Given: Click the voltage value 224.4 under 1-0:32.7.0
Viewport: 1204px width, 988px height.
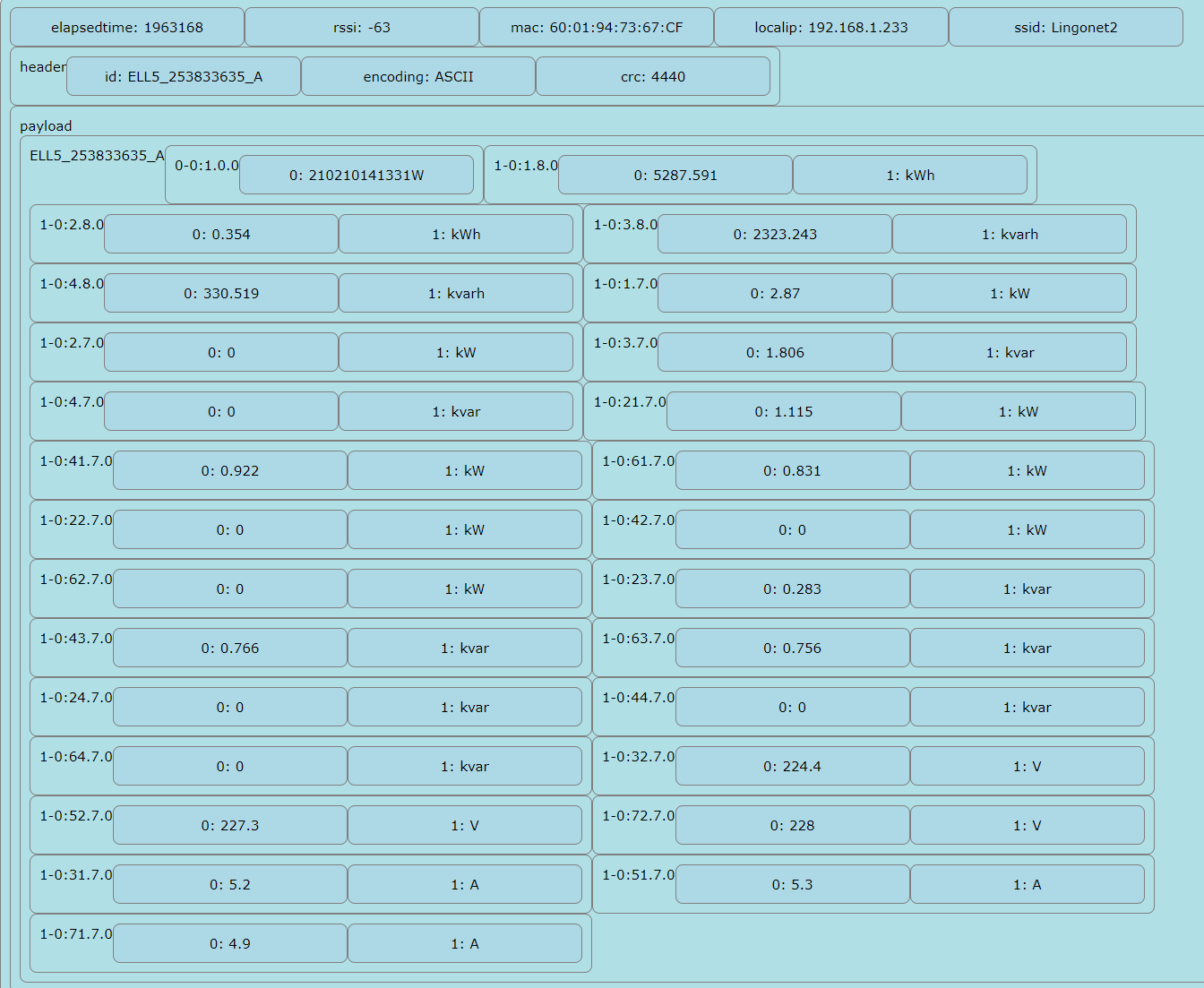Looking at the screenshot, I should click(793, 766).
